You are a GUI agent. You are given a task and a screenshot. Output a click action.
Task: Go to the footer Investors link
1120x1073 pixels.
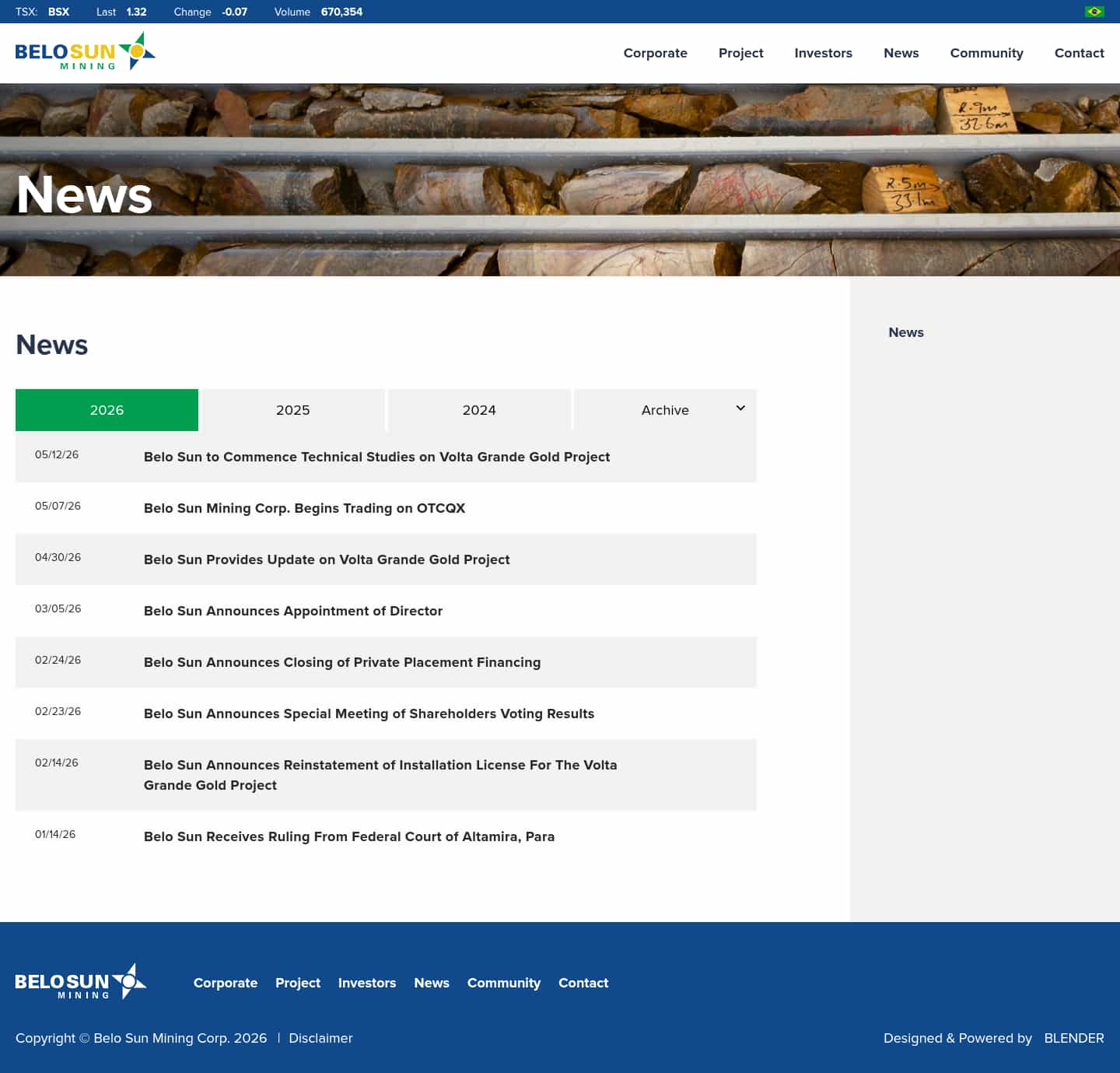(367, 983)
